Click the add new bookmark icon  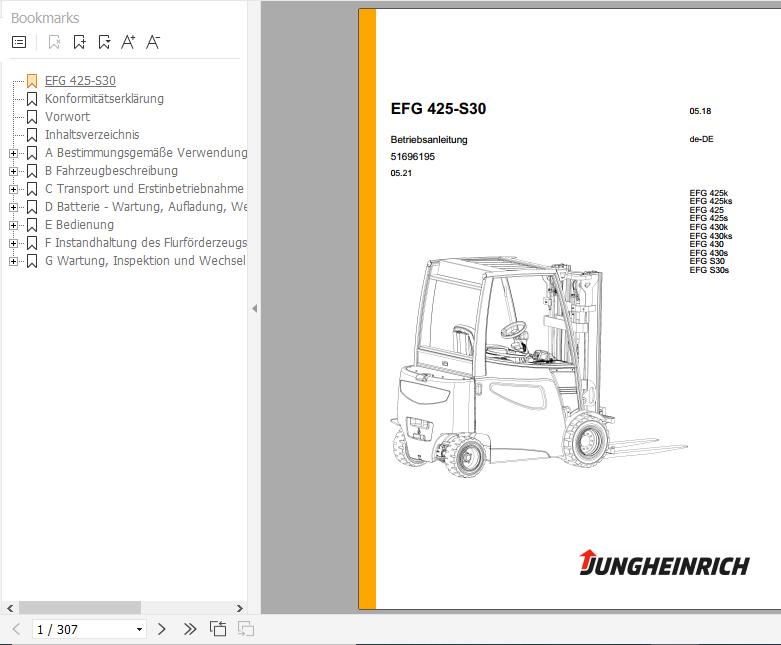point(79,42)
